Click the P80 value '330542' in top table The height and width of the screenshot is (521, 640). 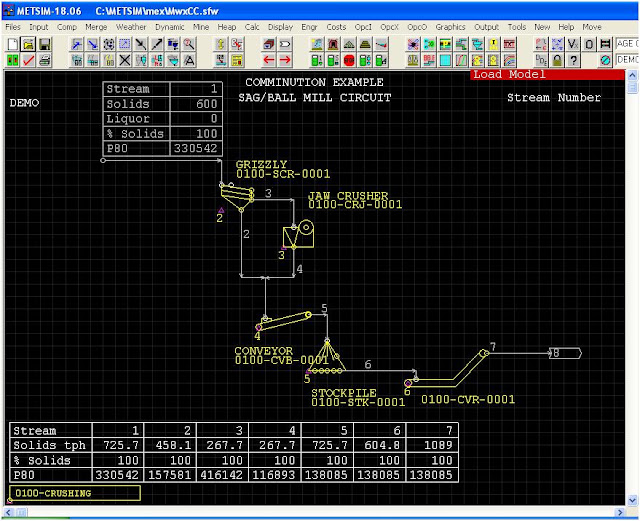click(196, 148)
